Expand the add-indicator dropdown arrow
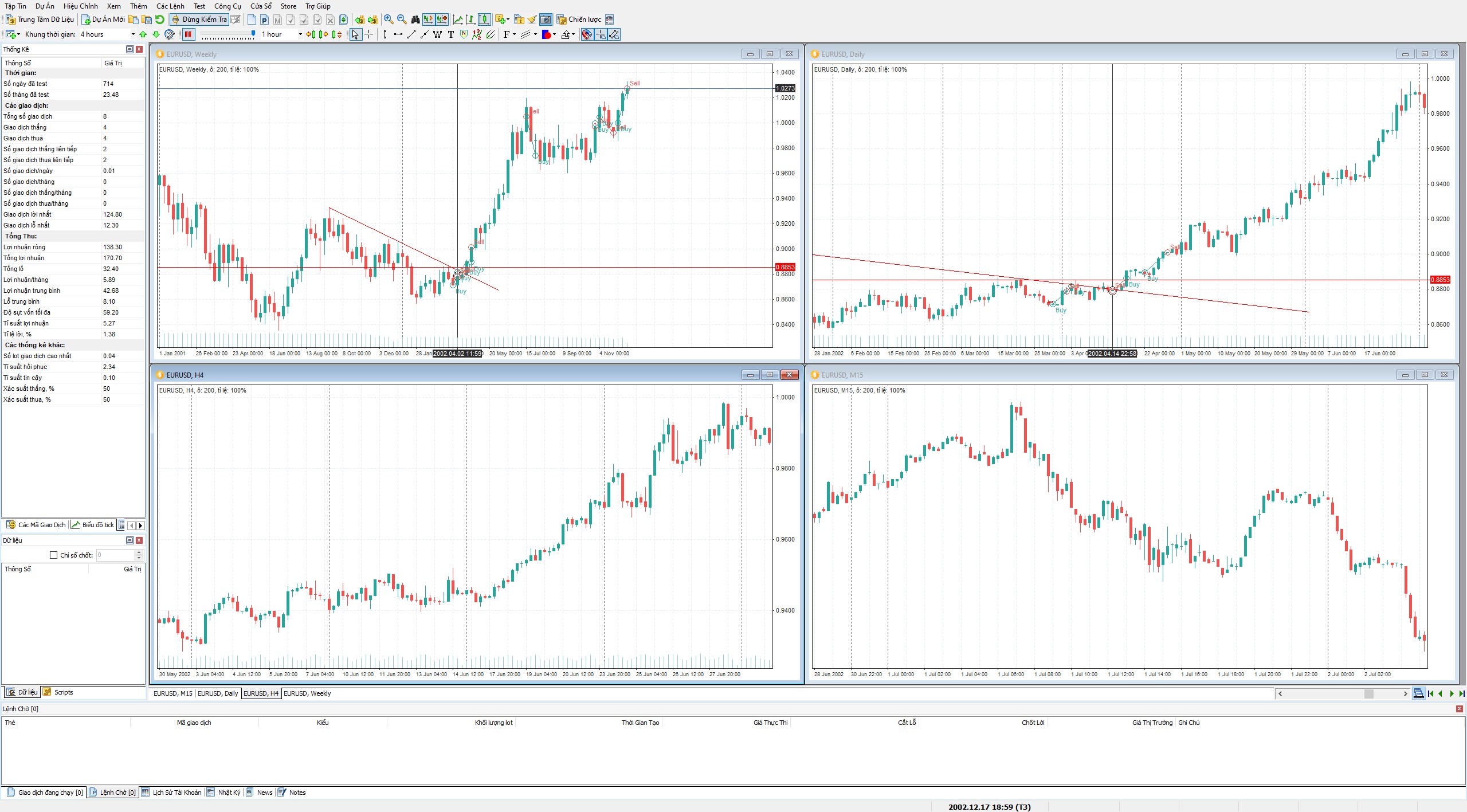Viewport: 1467px width, 812px height. pyautogui.click(x=508, y=19)
